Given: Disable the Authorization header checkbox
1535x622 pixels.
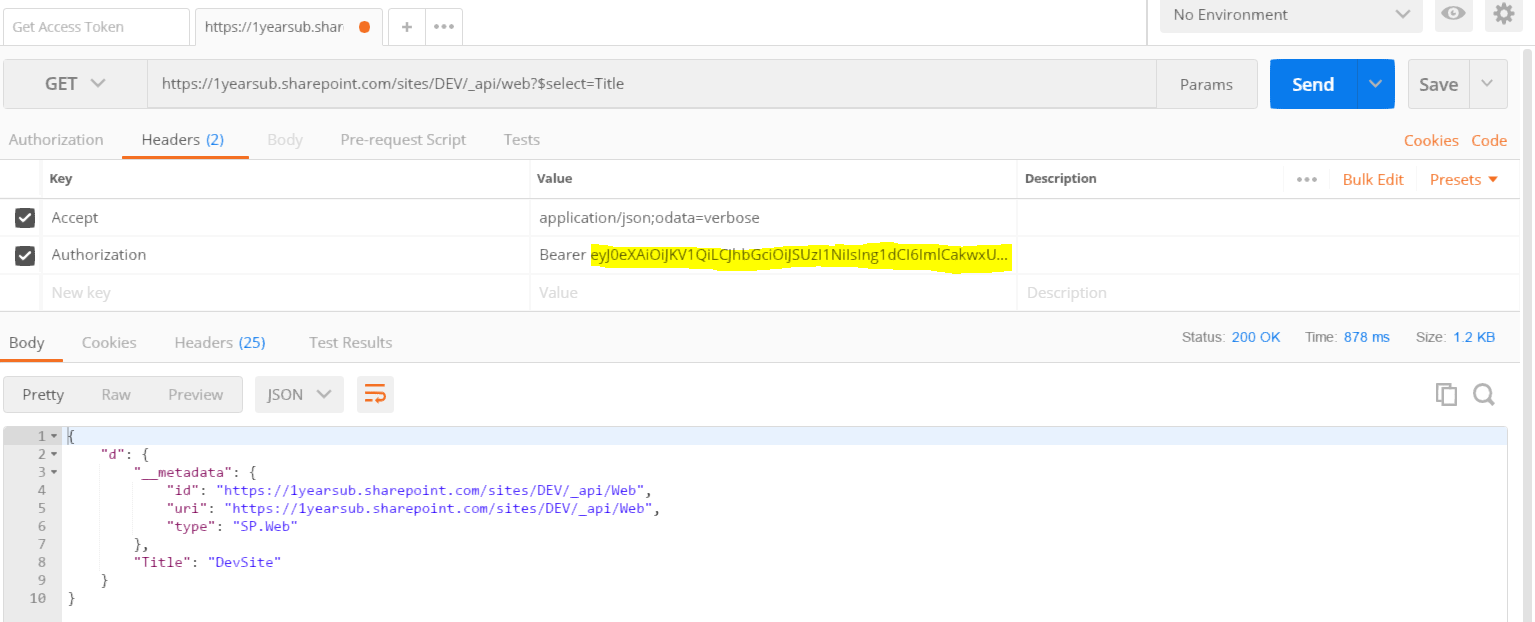Looking at the screenshot, I should coord(24,256).
